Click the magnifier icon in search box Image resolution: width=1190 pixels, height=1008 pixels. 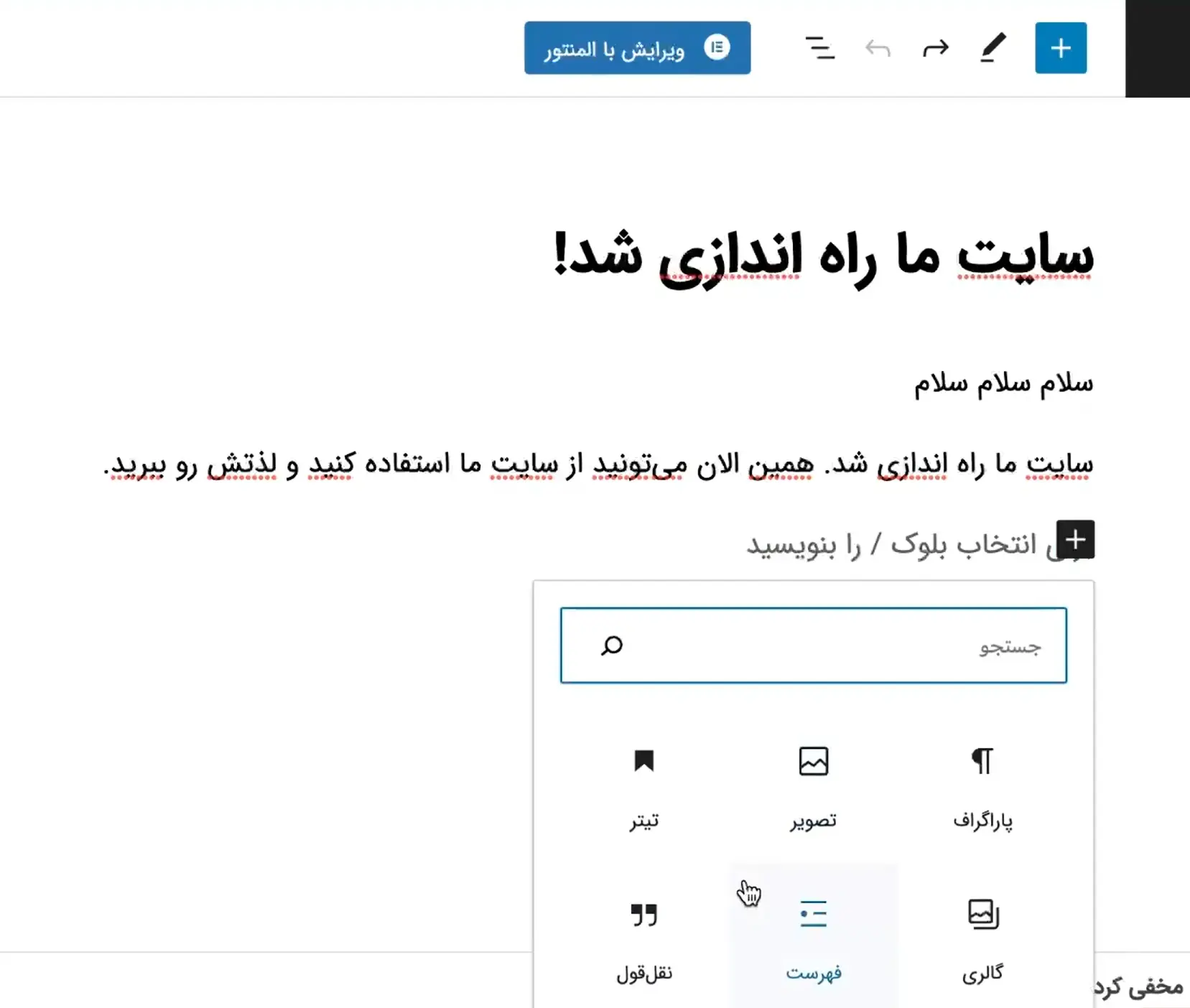tap(611, 645)
